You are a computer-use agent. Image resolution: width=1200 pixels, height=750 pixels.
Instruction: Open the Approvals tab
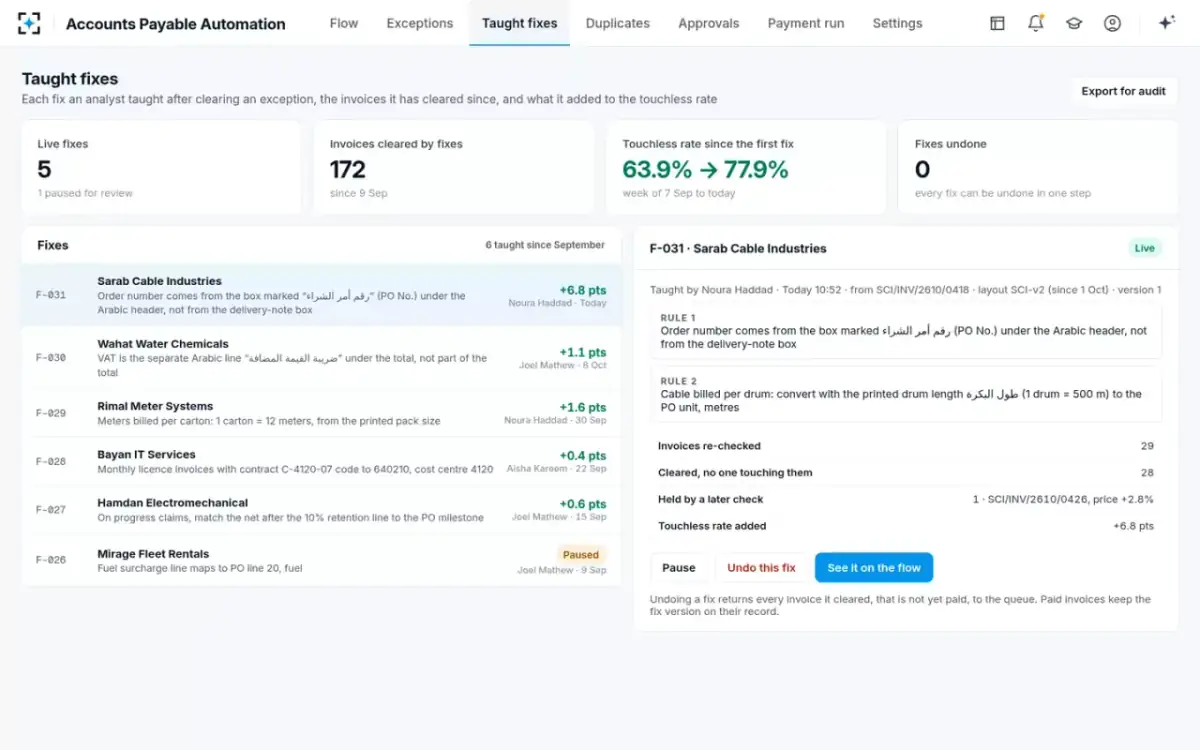point(709,23)
